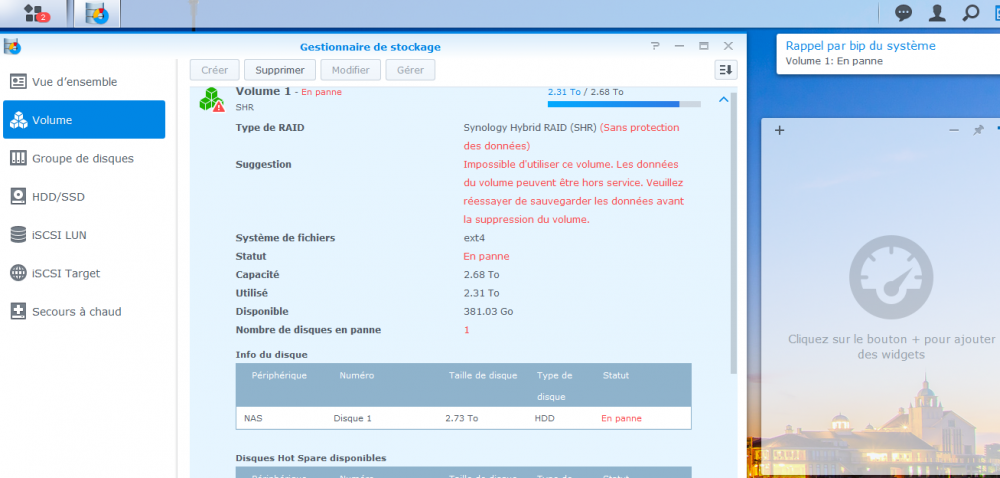1000x478 pixels.
Task: Select the Disque 1 table cell
Action: pyautogui.click(x=352, y=419)
